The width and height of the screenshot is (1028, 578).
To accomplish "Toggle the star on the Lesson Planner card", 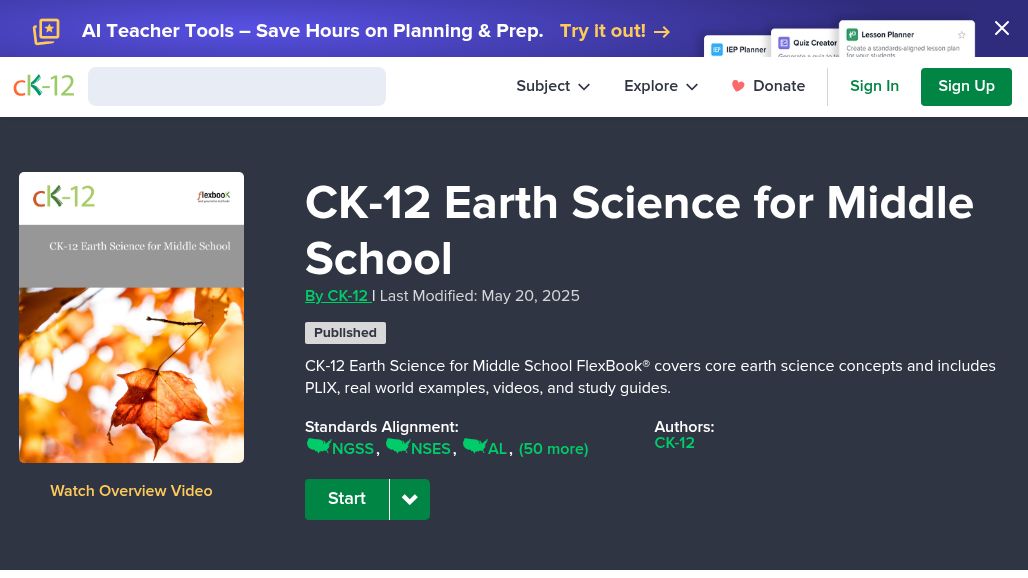I will (x=962, y=34).
